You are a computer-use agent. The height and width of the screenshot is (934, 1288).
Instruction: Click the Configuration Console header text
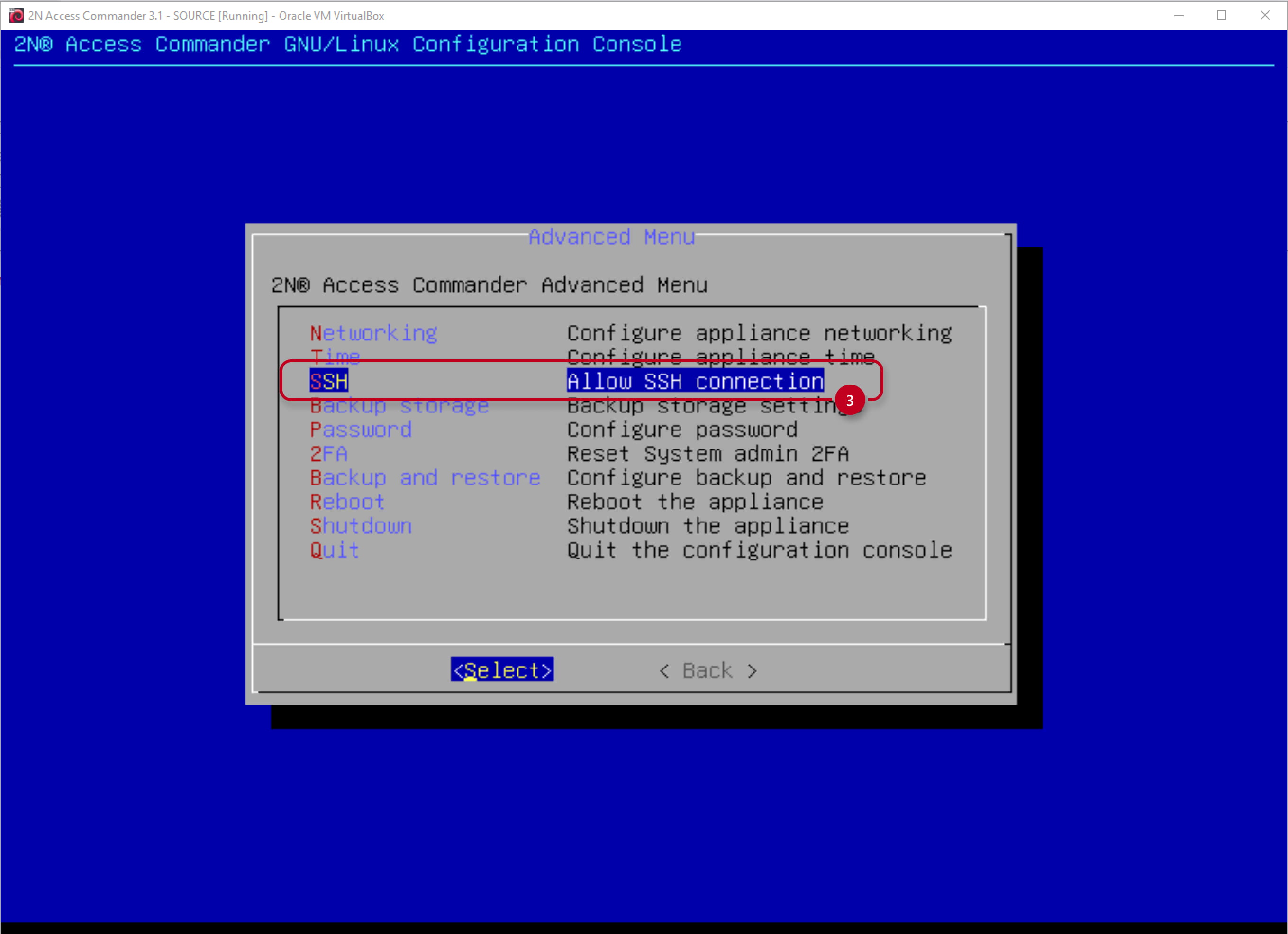pos(347,44)
